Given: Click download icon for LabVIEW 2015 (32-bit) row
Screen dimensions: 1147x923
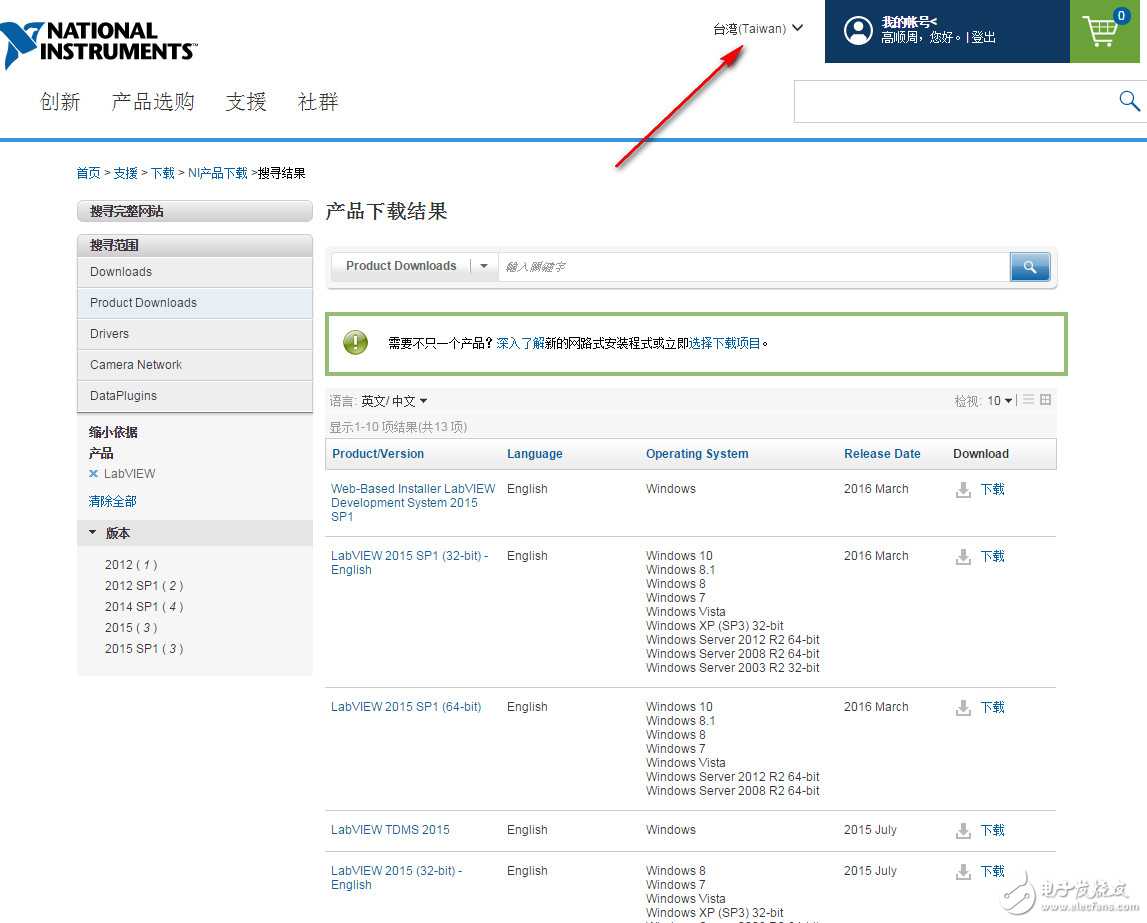Looking at the screenshot, I should [963, 872].
